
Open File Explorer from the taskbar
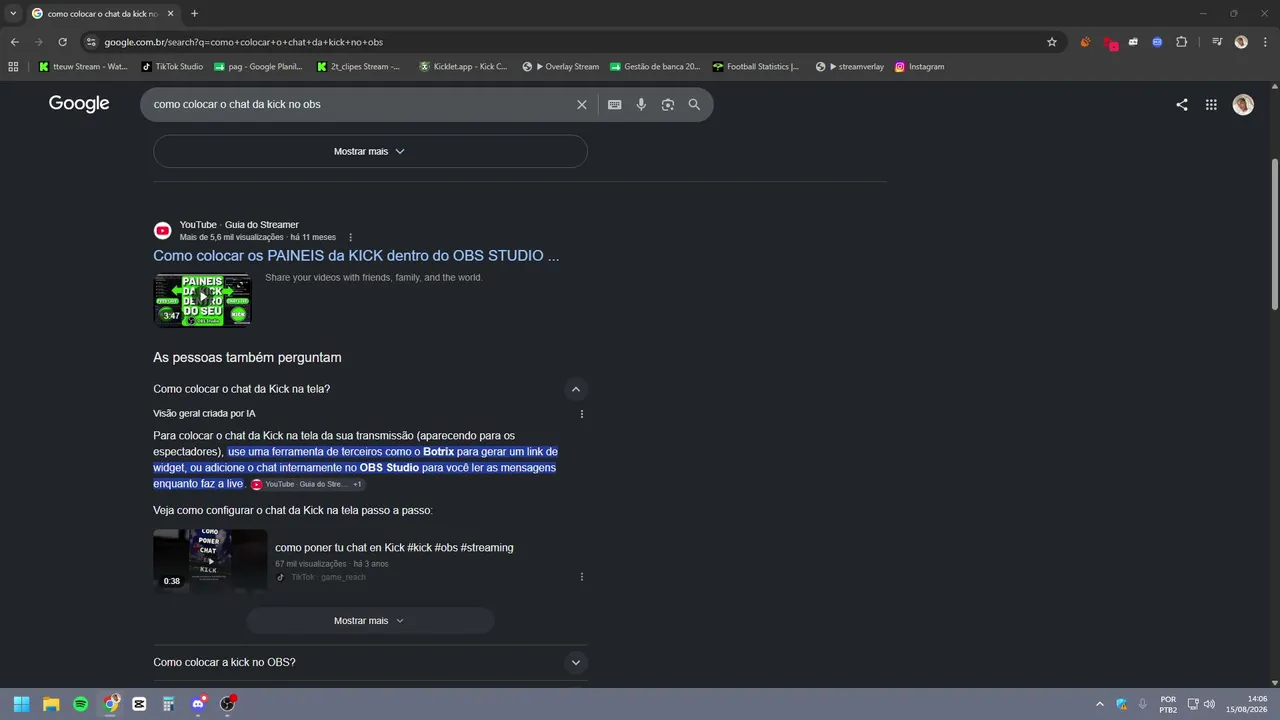point(51,704)
